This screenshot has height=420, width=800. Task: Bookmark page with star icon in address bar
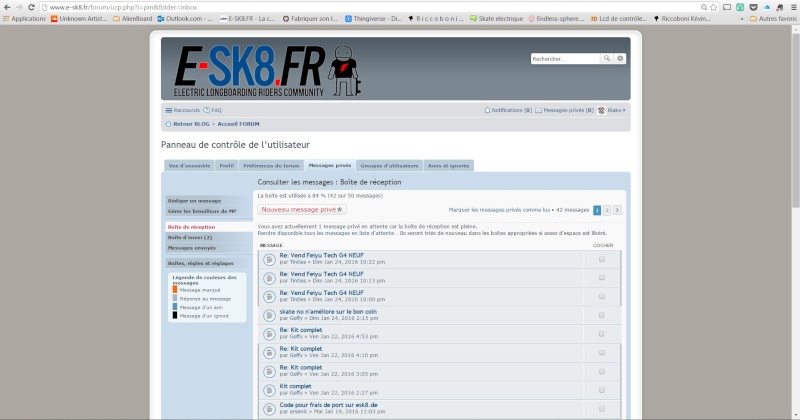coord(713,7)
